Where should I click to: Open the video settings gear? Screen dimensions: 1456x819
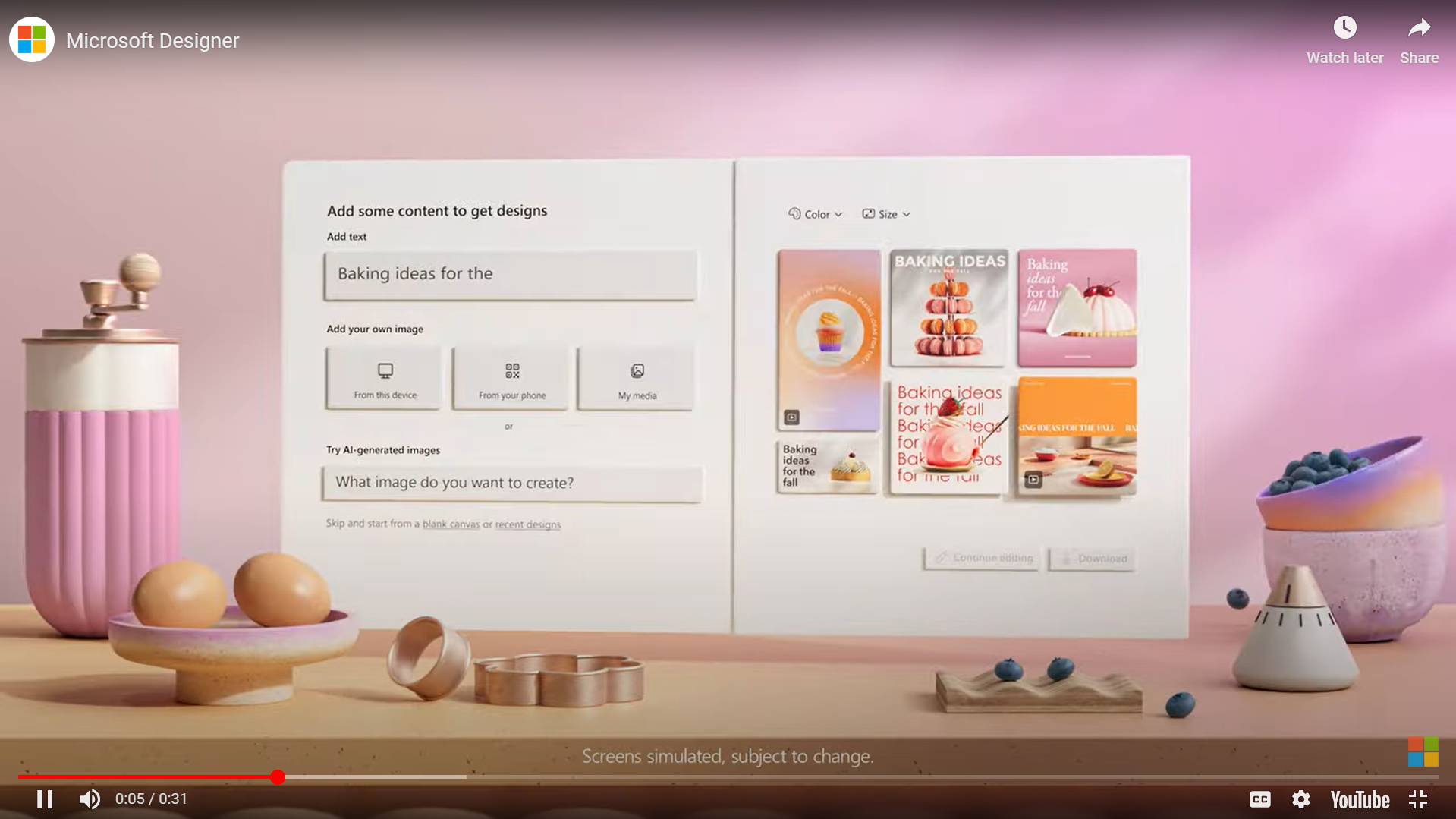(1300, 799)
